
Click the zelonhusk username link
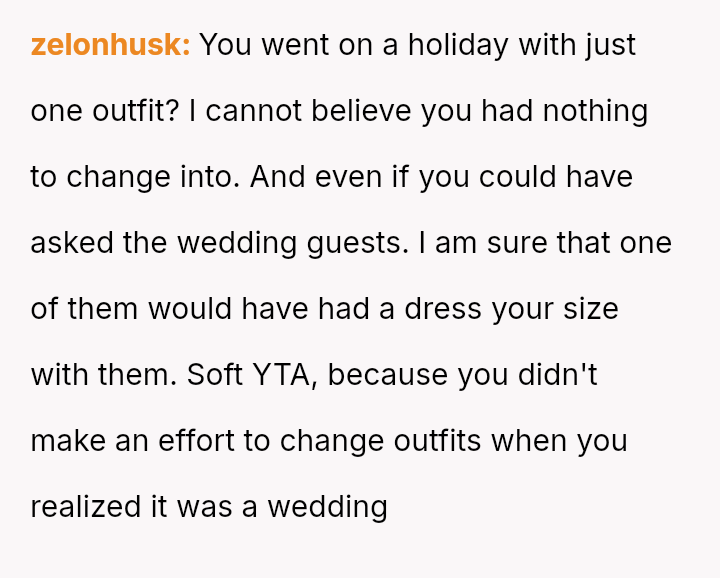110,45
